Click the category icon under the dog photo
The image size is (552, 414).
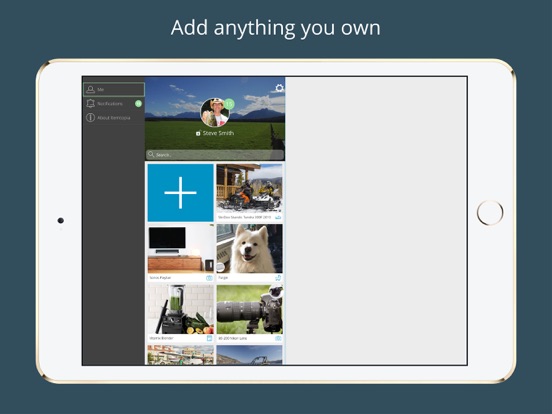[x=278, y=278]
